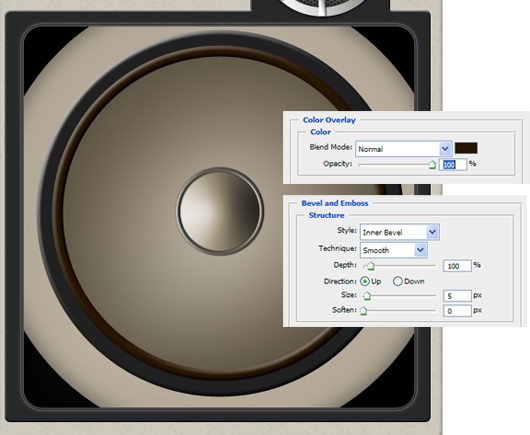Click the Structure section label
This screenshot has width=530, height=435.
point(326,215)
